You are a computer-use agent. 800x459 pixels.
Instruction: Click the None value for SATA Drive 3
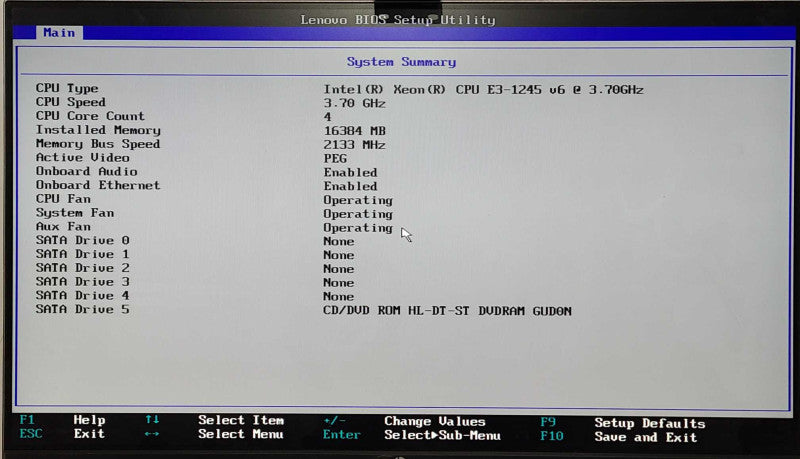click(339, 283)
